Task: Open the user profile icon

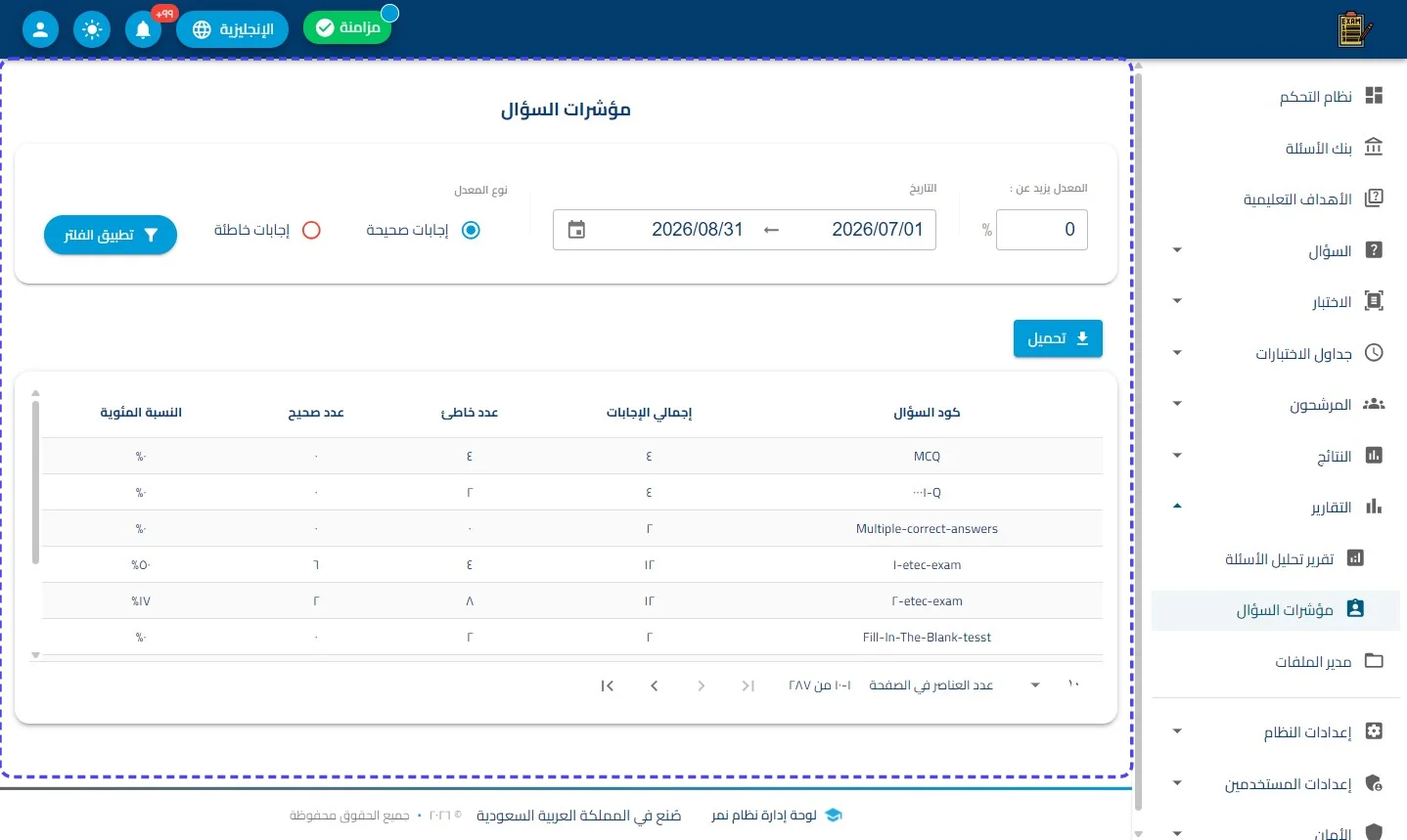Action: pyautogui.click(x=40, y=29)
